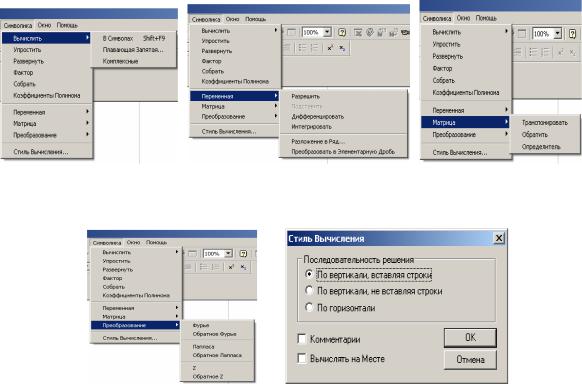Expand Переменная submenu in window with Вычислить highlighted

[x=47, y=112]
